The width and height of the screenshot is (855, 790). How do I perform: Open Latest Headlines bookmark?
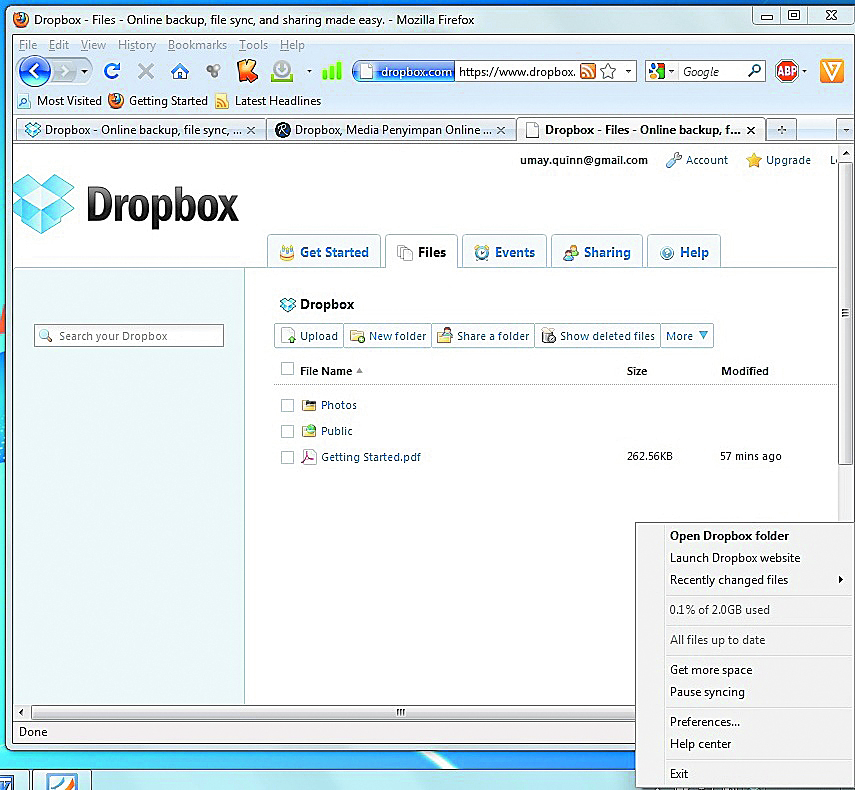[268, 101]
